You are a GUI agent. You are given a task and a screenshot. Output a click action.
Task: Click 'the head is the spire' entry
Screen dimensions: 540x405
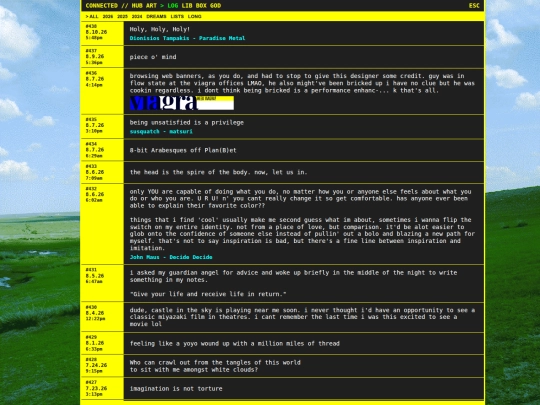click(x=218, y=172)
